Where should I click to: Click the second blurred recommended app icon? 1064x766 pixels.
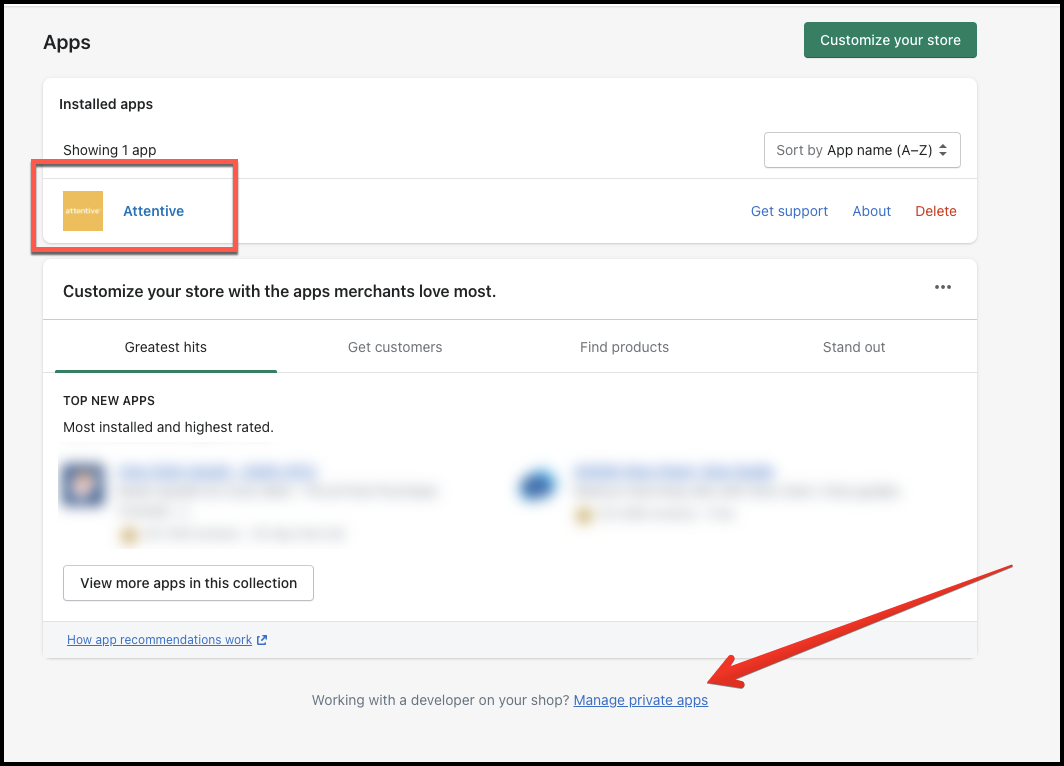[538, 485]
